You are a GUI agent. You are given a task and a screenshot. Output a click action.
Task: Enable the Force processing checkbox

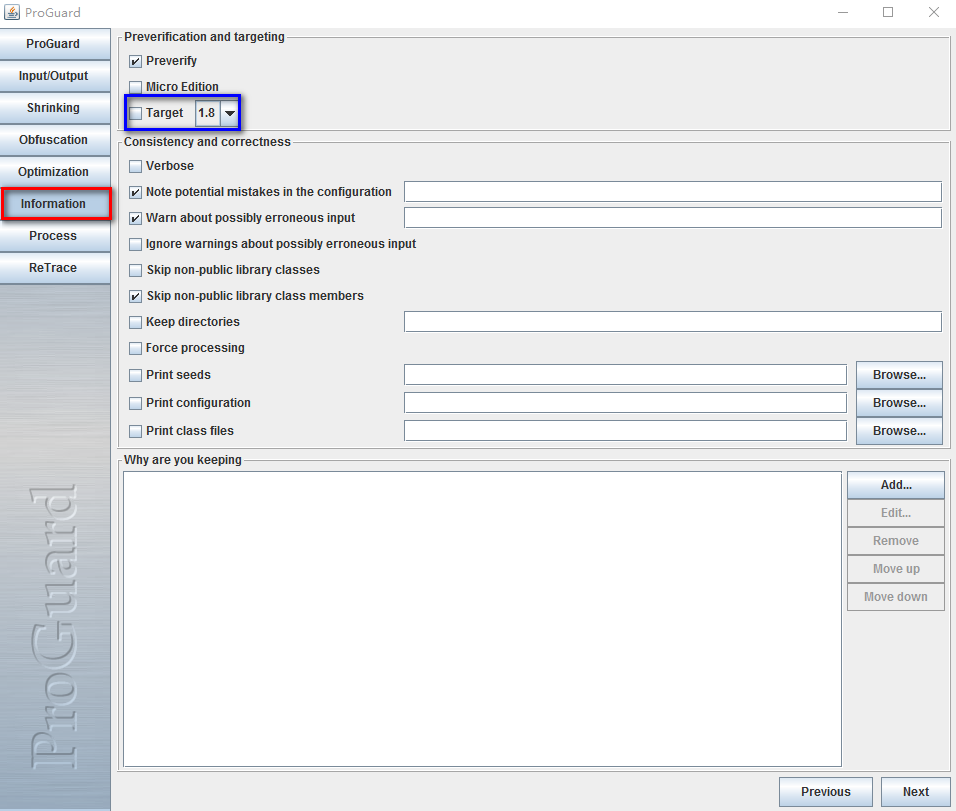pos(135,348)
